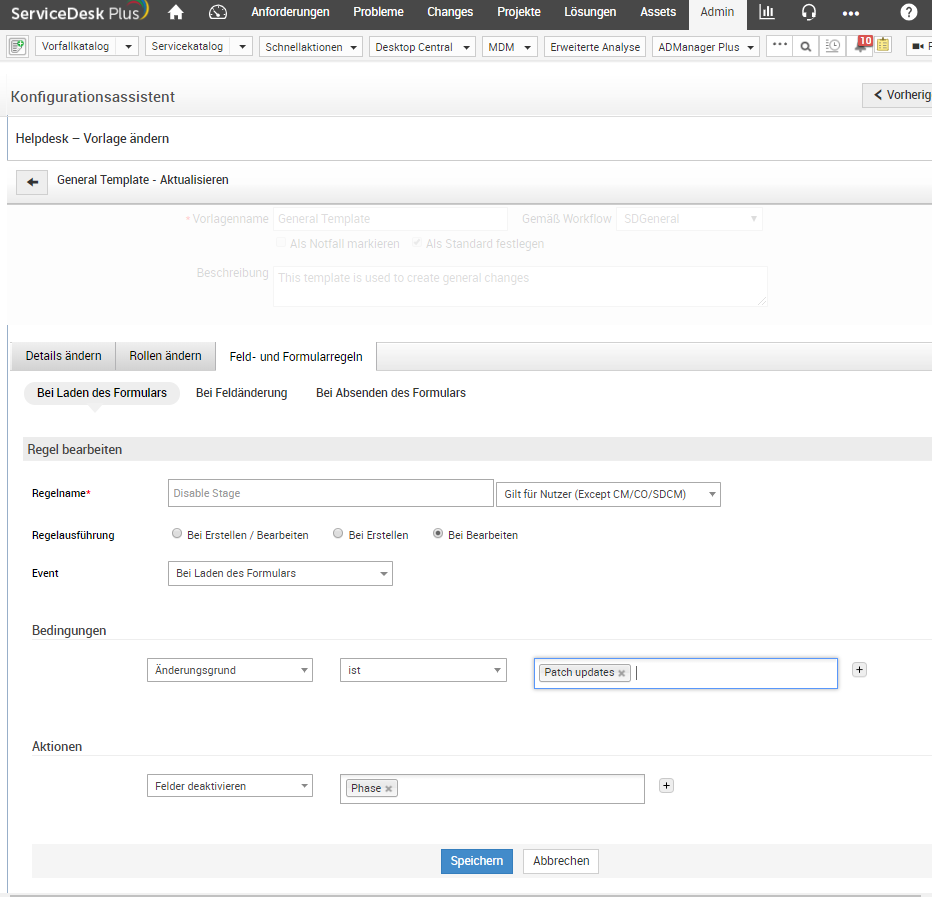Expand the Event dropdown
The width and height of the screenshot is (932, 897).
pos(280,573)
